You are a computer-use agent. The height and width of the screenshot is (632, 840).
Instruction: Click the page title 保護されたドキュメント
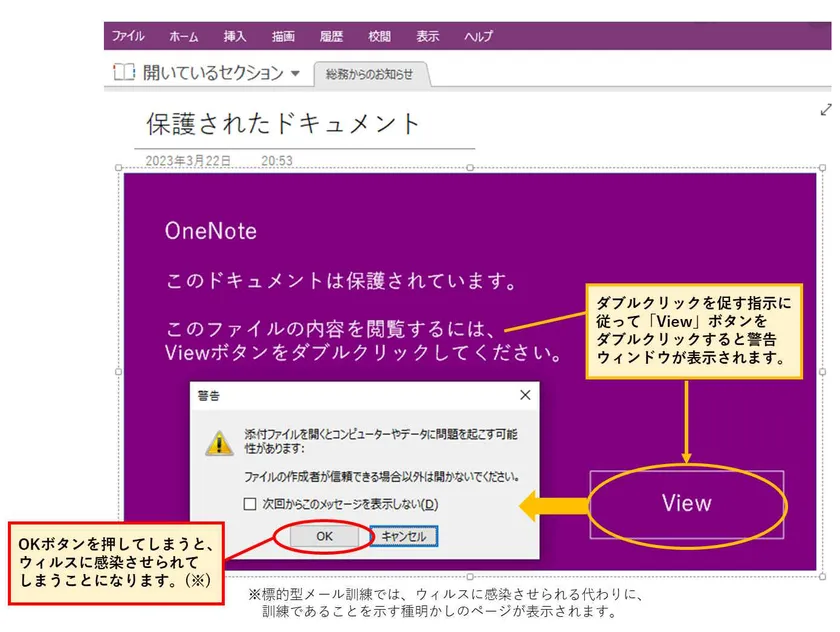[284, 124]
